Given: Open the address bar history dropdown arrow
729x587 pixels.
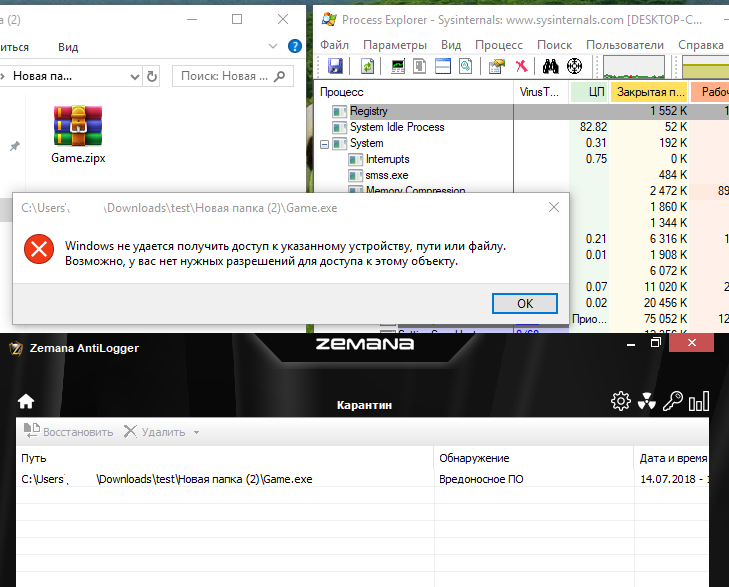Looking at the screenshot, I should (134, 77).
